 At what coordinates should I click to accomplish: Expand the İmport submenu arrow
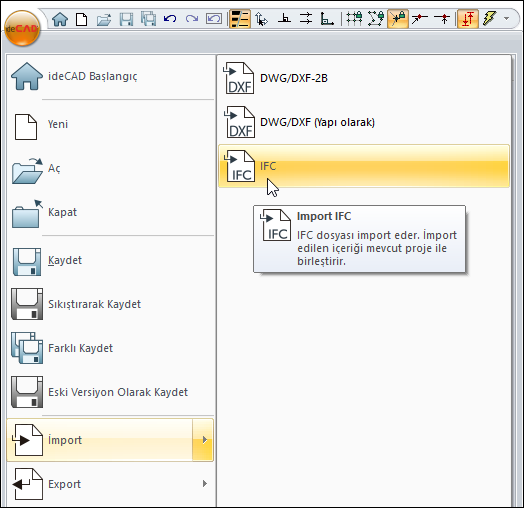coord(203,440)
